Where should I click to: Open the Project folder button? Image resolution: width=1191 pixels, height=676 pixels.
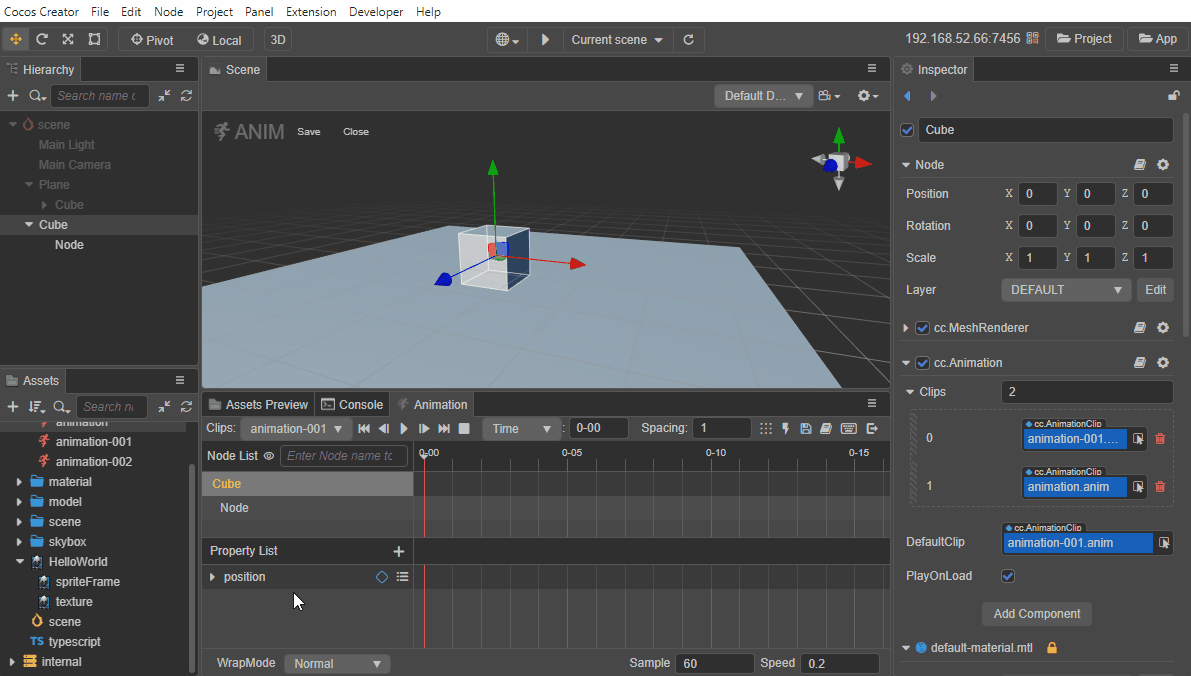(1084, 39)
